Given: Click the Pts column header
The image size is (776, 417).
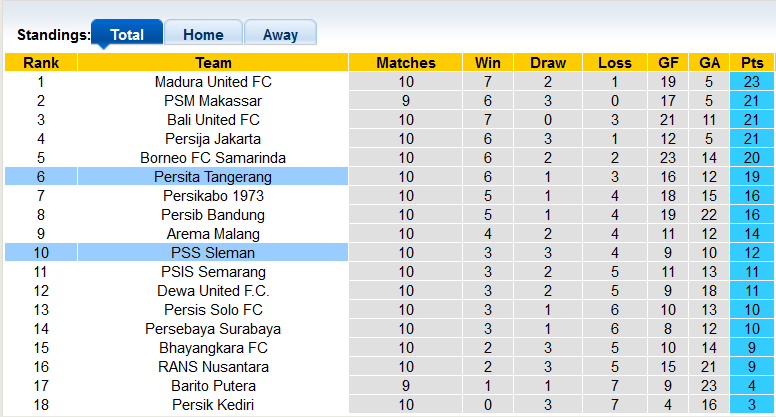Looking at the screenshot, I should tap(752, 63).
